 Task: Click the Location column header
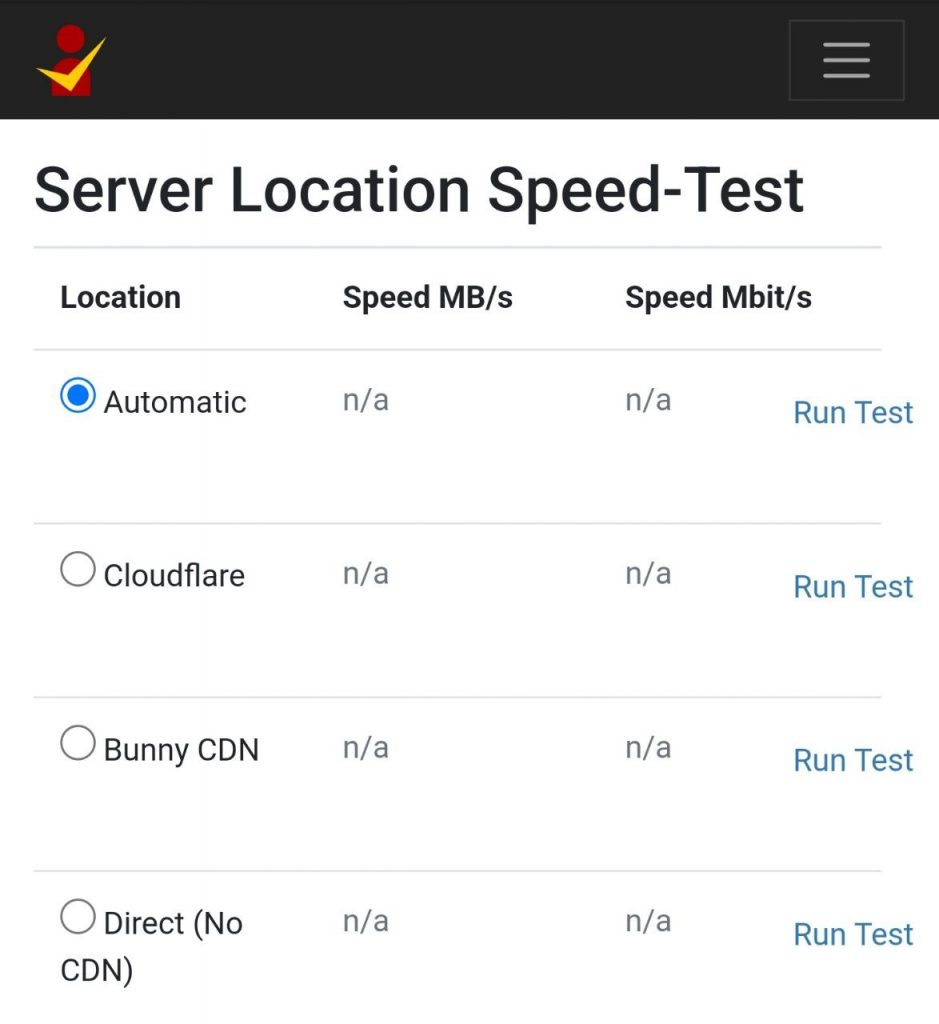(x=121, y=297)
